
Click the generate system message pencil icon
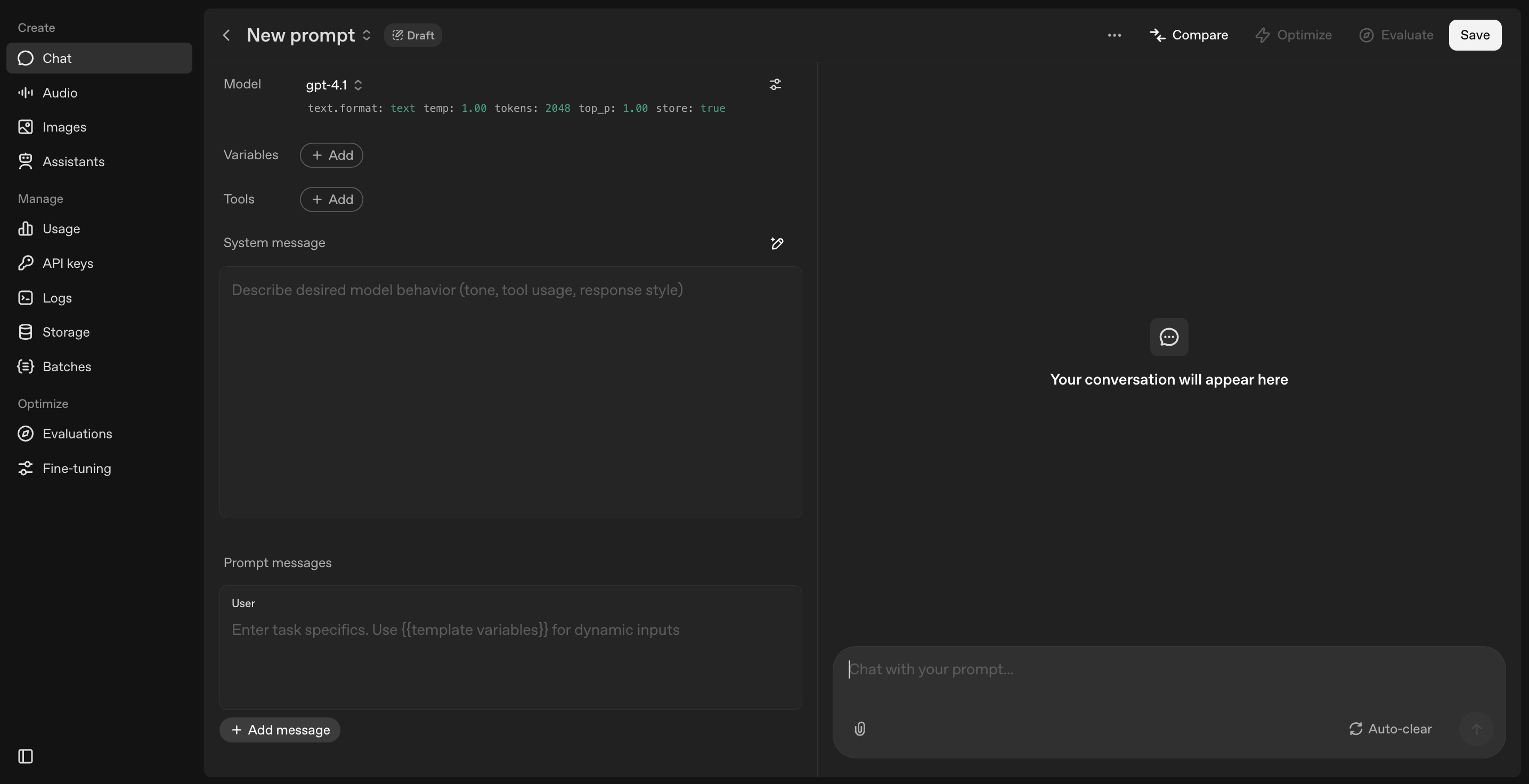tap(777, 243)
